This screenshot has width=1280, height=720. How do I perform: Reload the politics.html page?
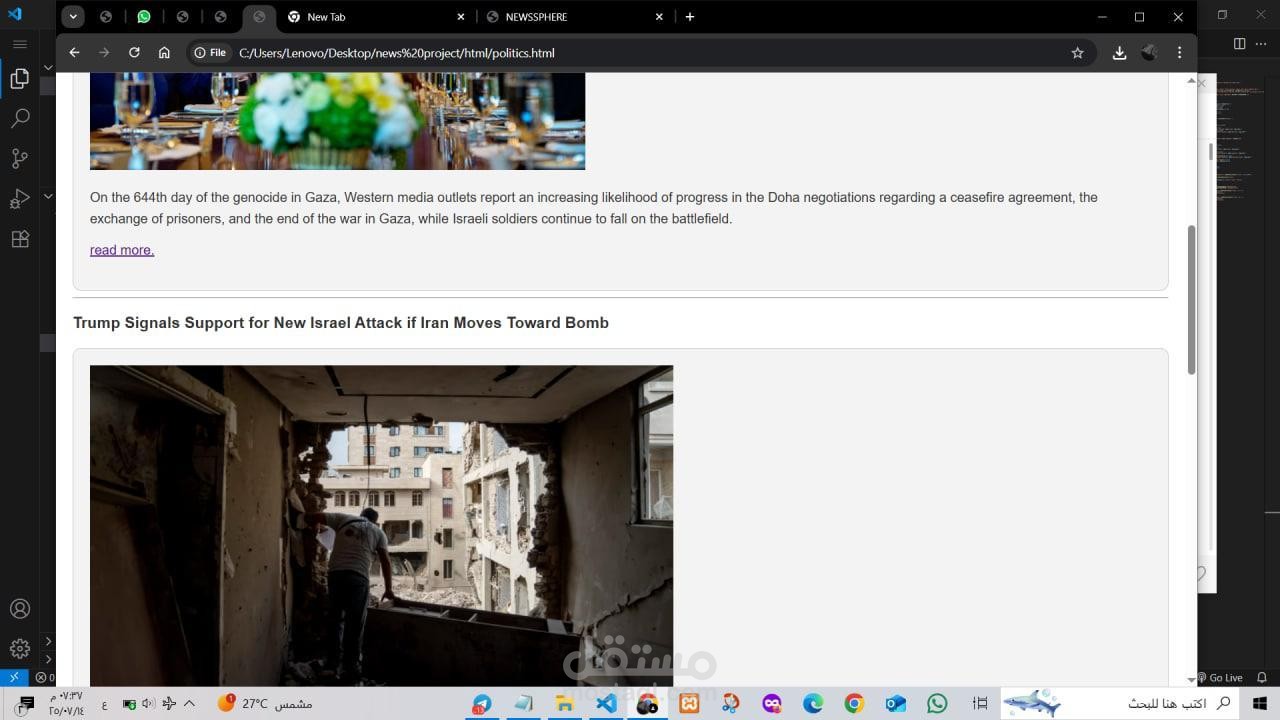point(134,53)
